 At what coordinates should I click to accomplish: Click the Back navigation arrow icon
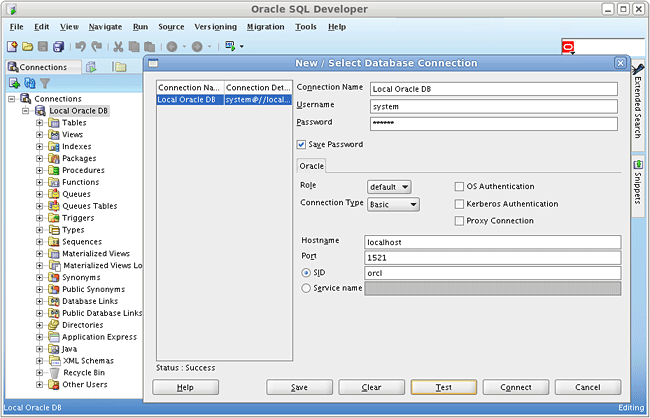[x=172, y=47]
